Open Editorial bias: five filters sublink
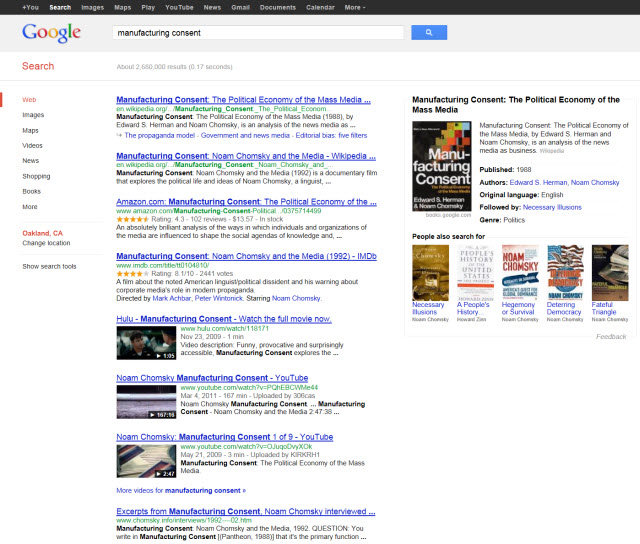The height and width of the screenshot is (544, 640). coord(331,135)
